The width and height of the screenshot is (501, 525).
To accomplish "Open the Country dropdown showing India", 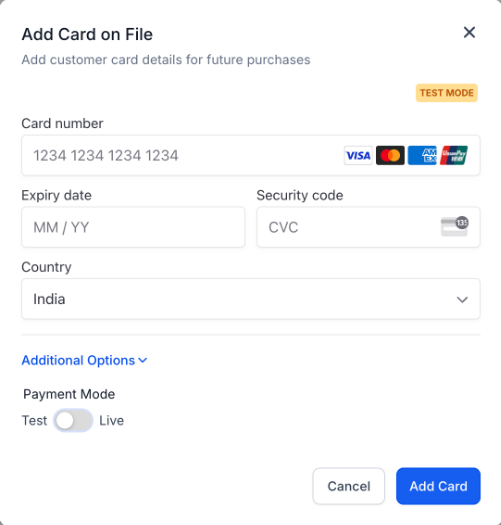I will point(251,299).
